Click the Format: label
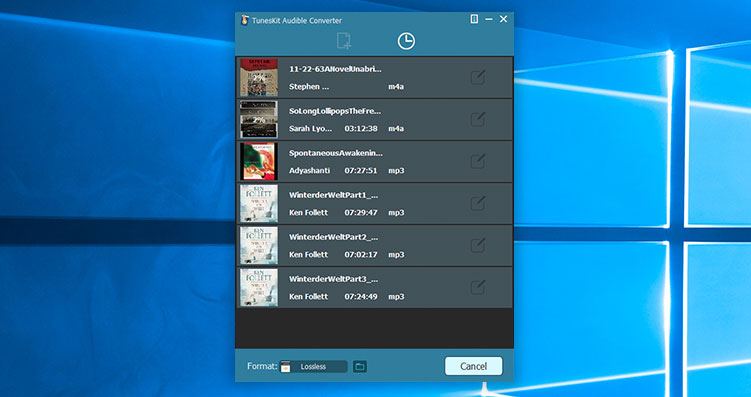Viewport: 751px width, 397px height. [x=262, y=366]
